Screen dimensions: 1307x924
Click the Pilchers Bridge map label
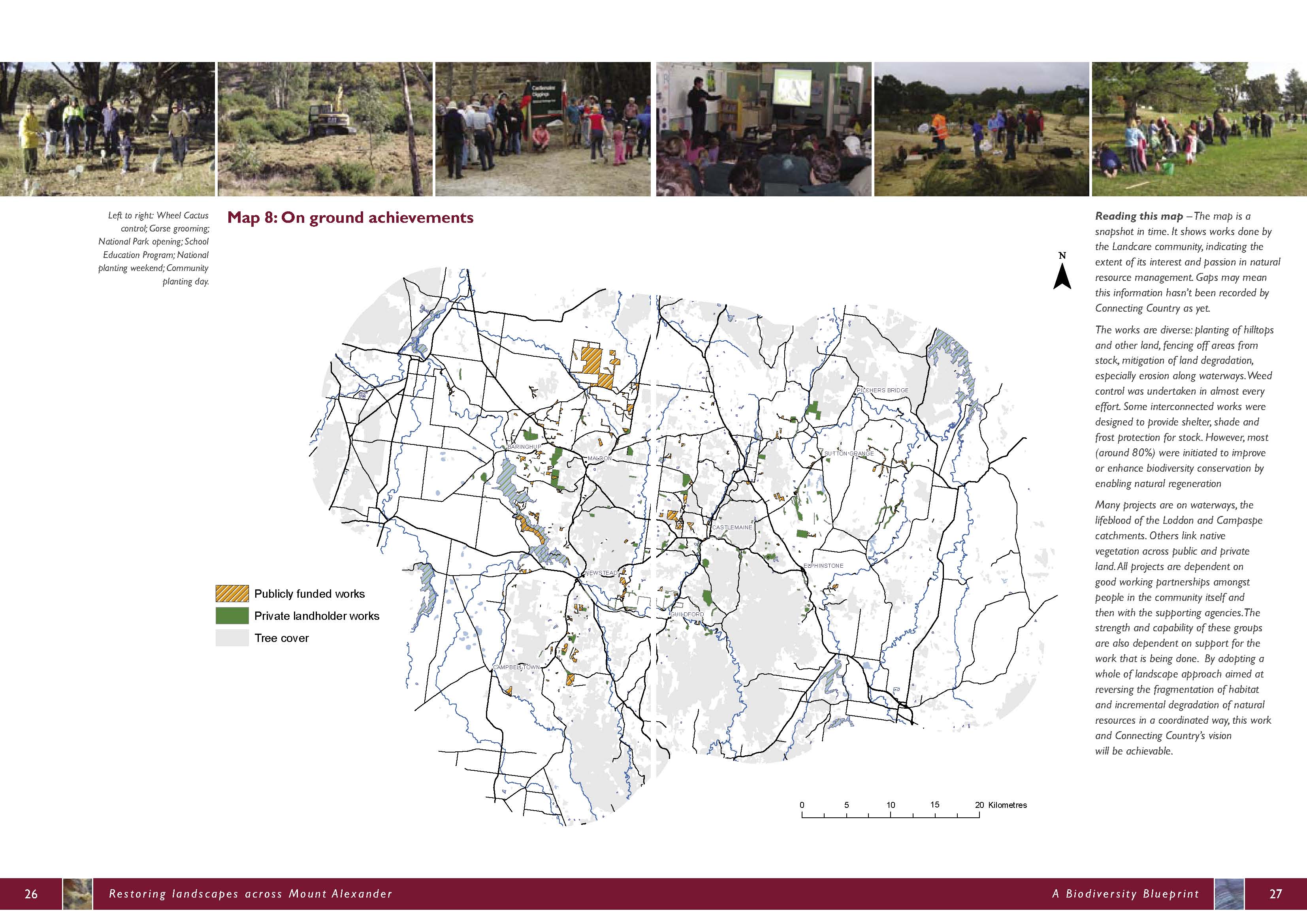882,390
